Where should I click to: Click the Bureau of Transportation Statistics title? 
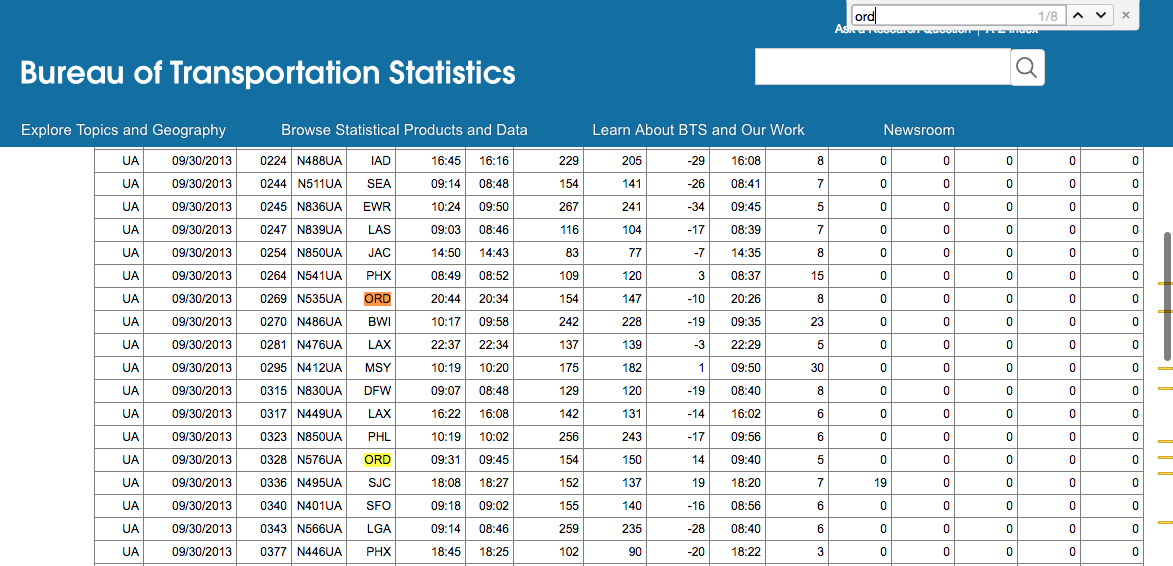pos(268,73)
